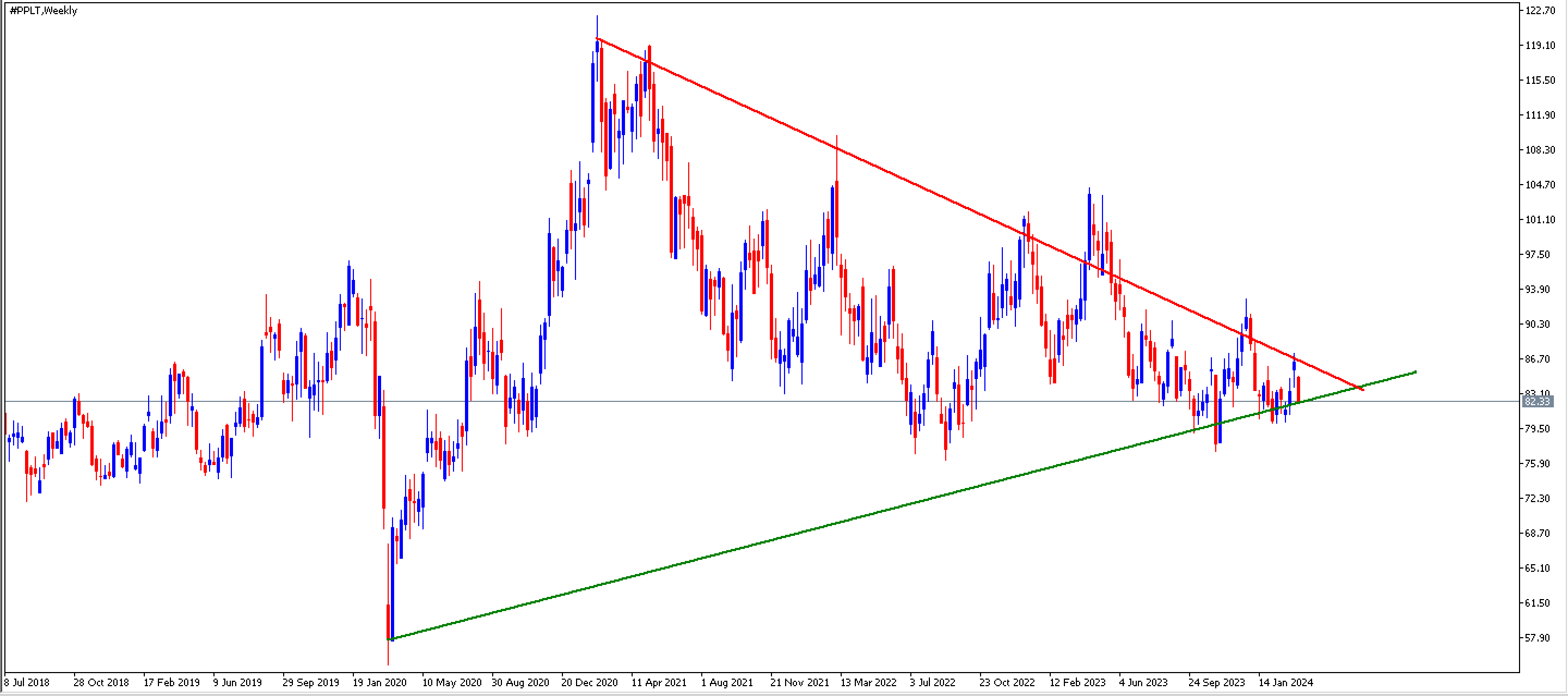The image size is (1568, 696).
Task: Click the 12 Feb 2023 date label
Action: [1077, 682]
